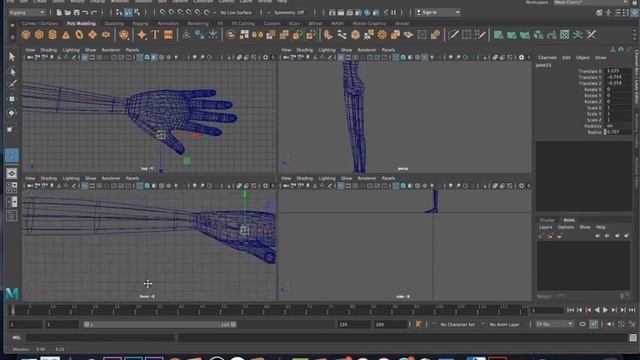The image size is (640, 360).
Task: Click the Set Key orange K icon
Action: 418,324
